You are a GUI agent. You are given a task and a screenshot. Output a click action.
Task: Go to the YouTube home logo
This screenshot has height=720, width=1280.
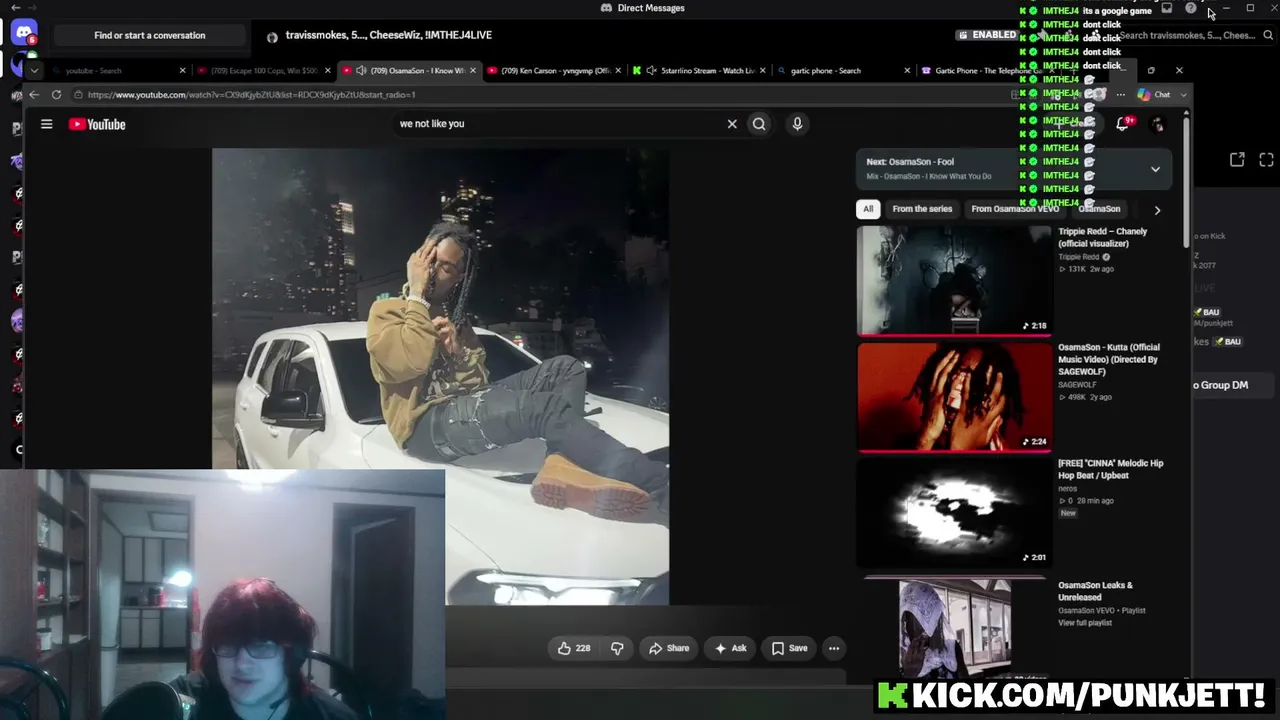[x=97, y=124]
